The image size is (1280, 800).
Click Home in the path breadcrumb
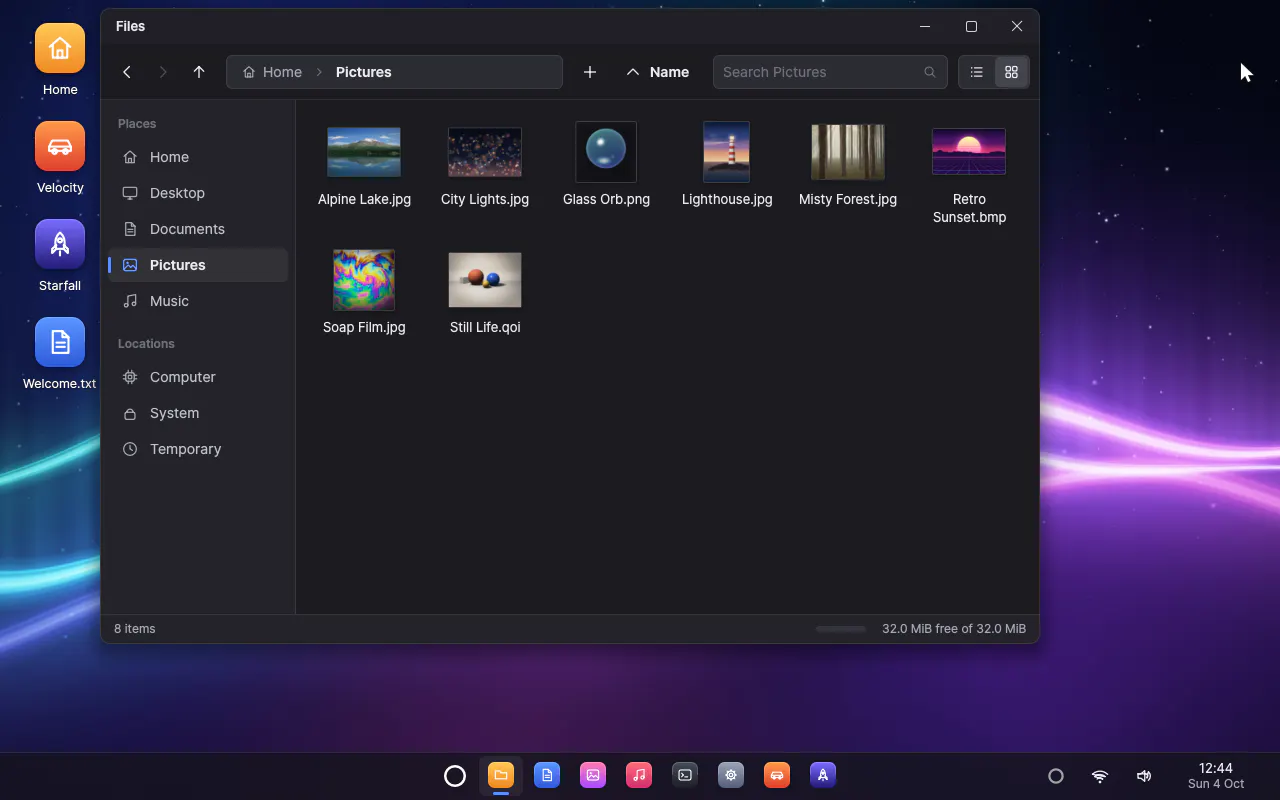[272, 72]
